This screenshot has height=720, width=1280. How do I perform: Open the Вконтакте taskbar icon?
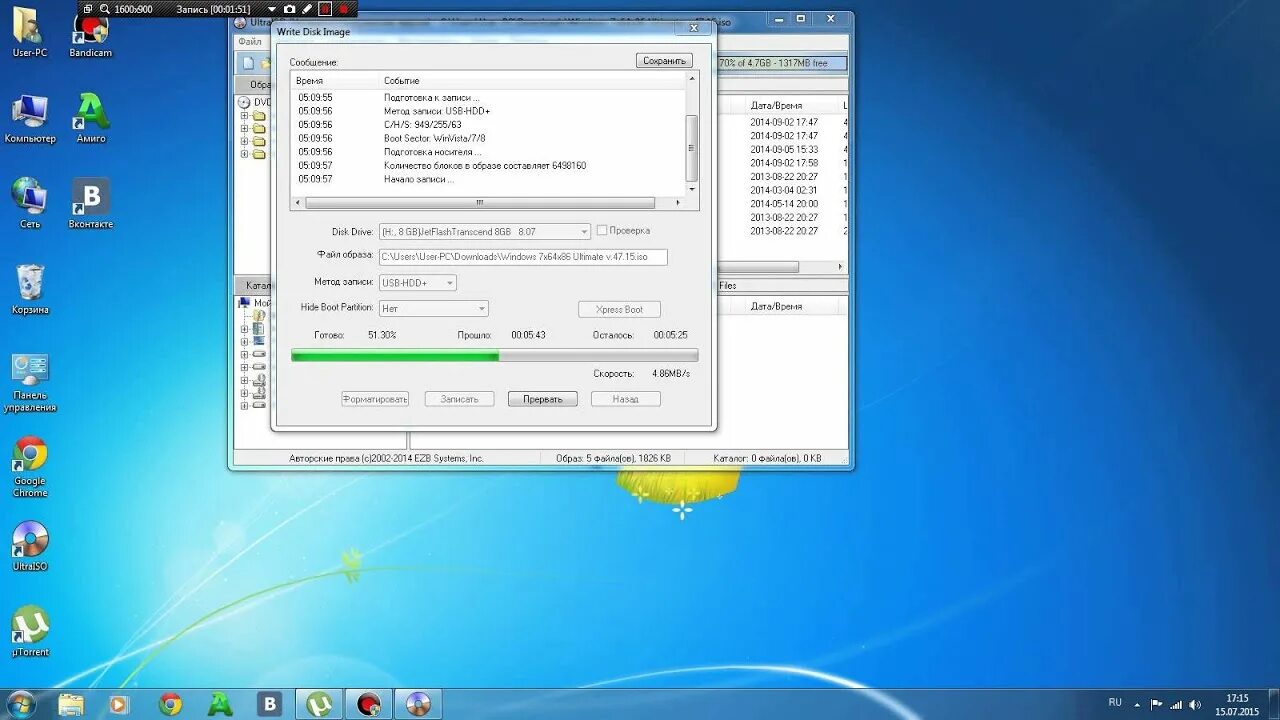click(x=269, y=704)
